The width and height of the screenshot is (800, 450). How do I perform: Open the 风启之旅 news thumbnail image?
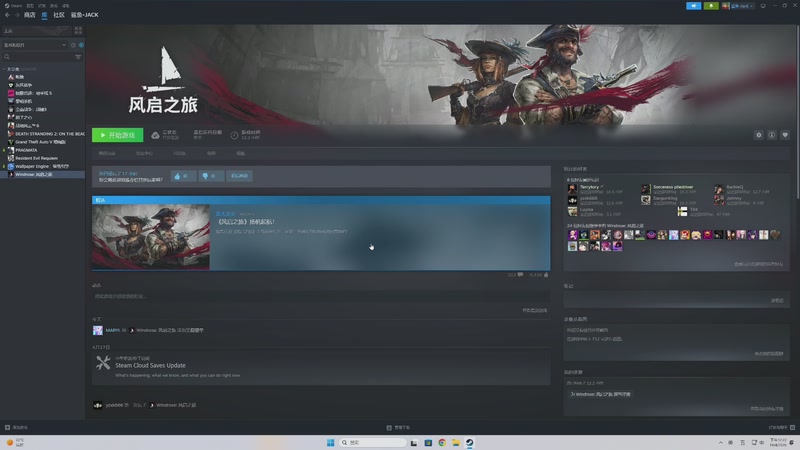(151, 237)
